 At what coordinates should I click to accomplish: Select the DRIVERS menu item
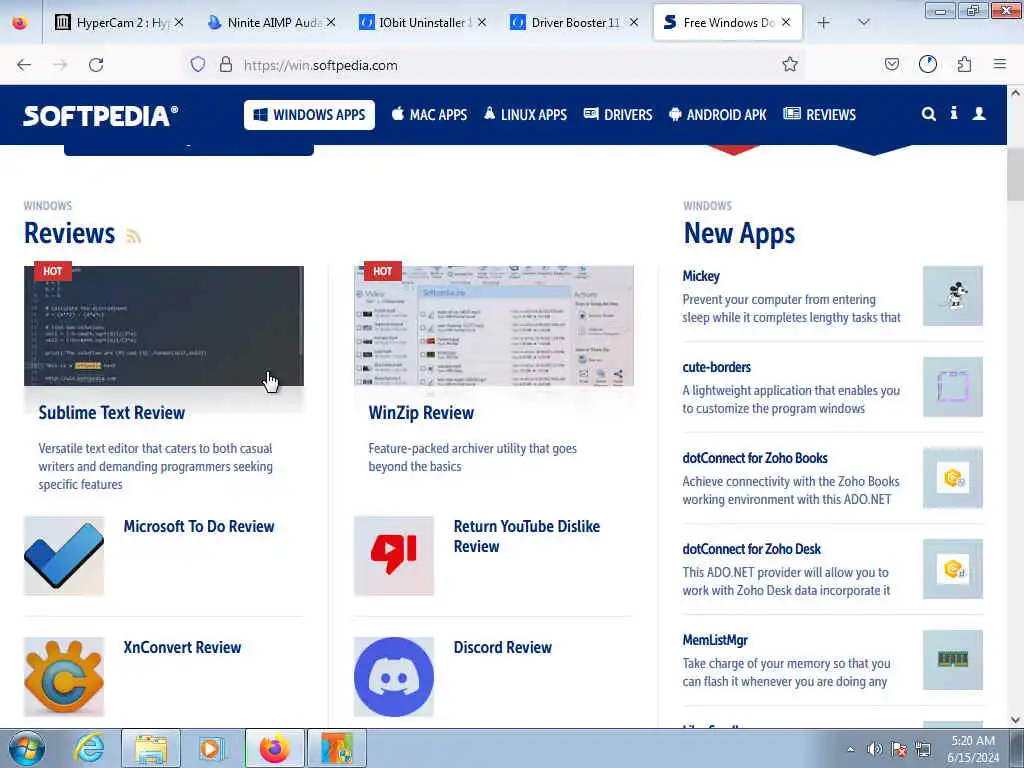618,115
